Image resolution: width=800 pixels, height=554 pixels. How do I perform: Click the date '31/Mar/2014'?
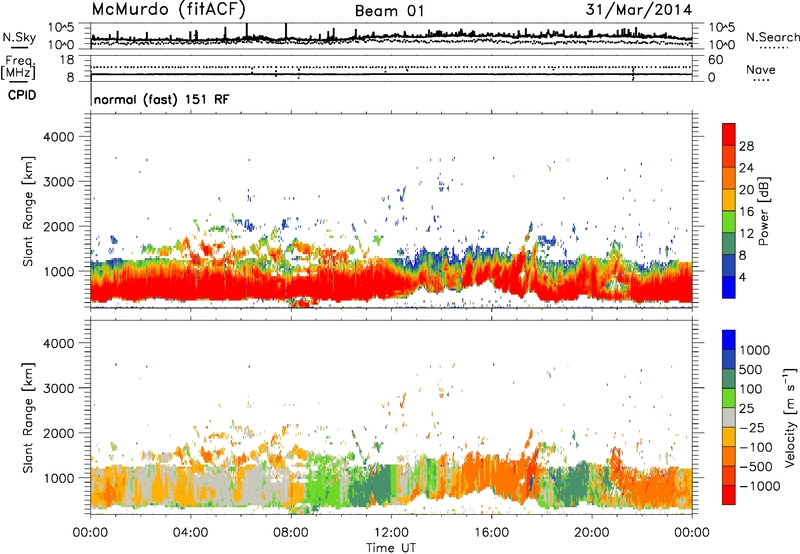[639, 9]
